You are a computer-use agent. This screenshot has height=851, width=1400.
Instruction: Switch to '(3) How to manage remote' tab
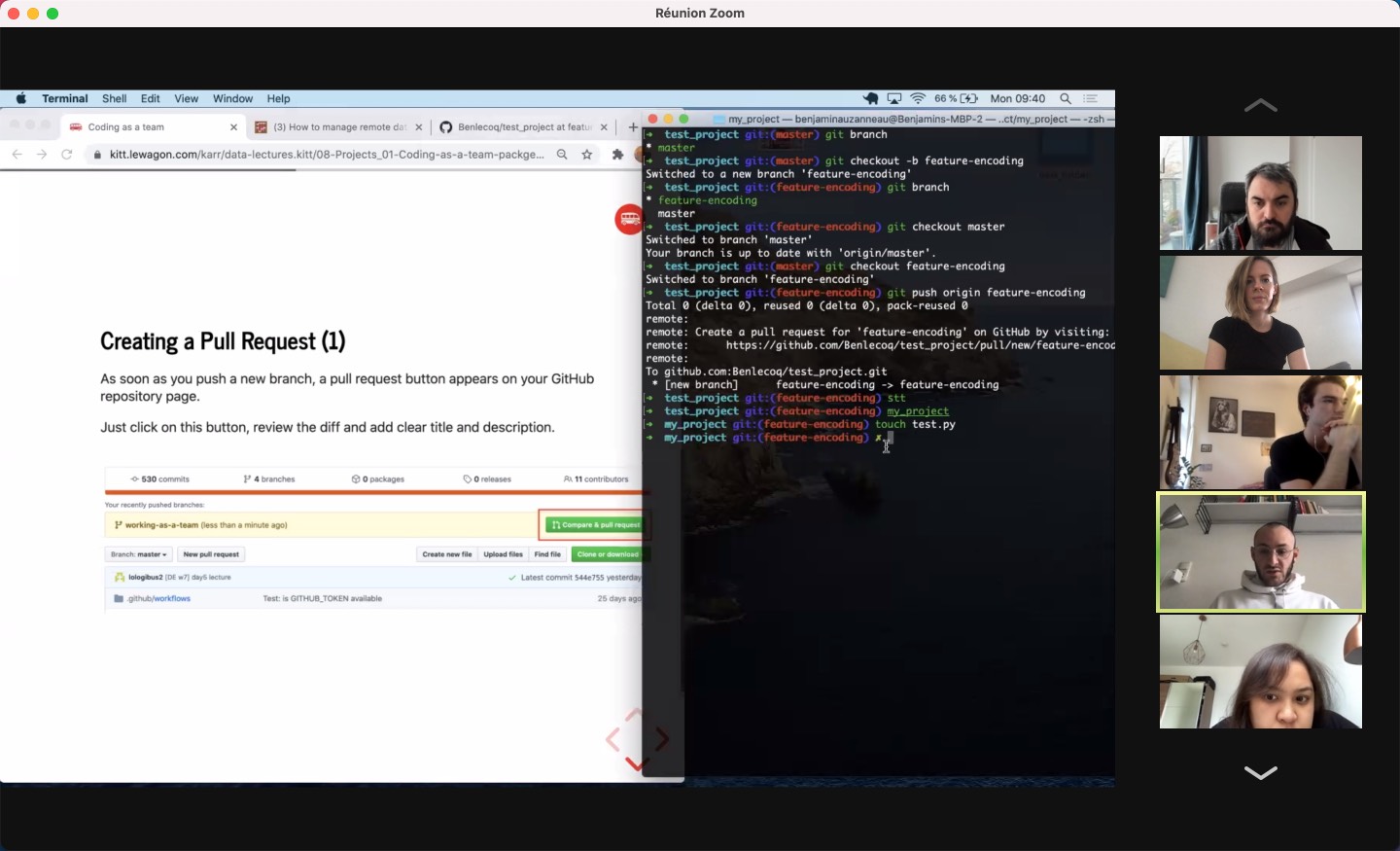337,126
